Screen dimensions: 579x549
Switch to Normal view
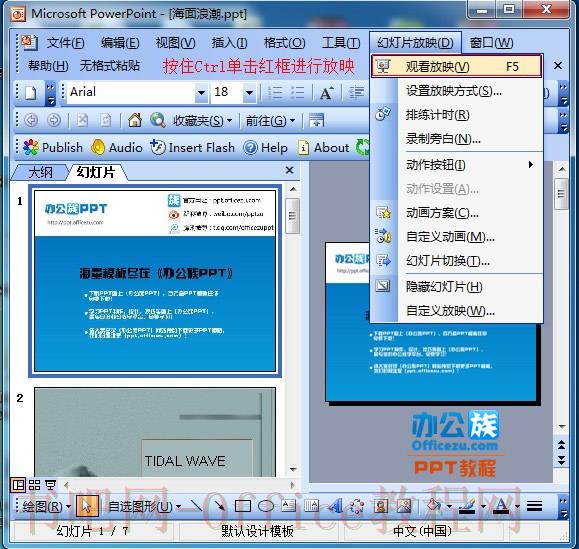coord(18,484)
